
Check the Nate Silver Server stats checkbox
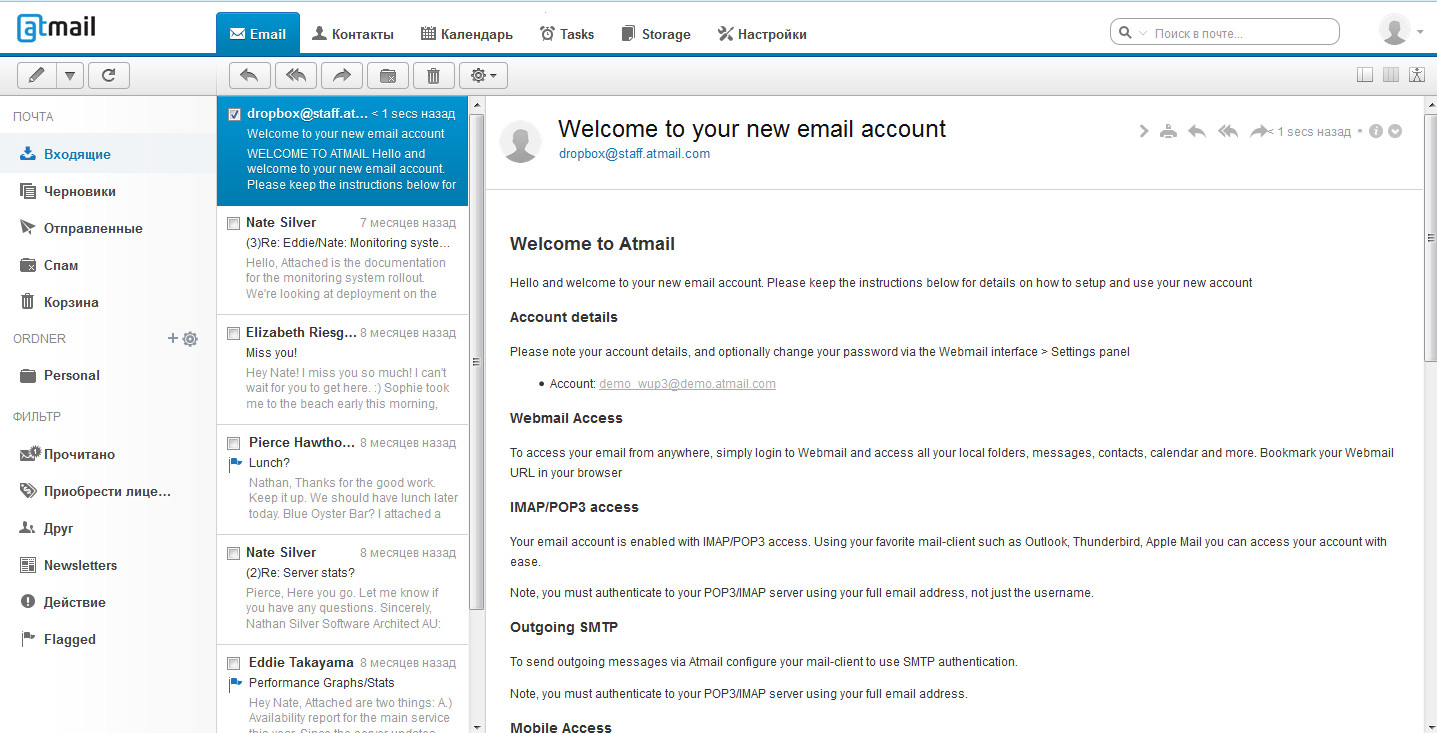tap(233, 553)
